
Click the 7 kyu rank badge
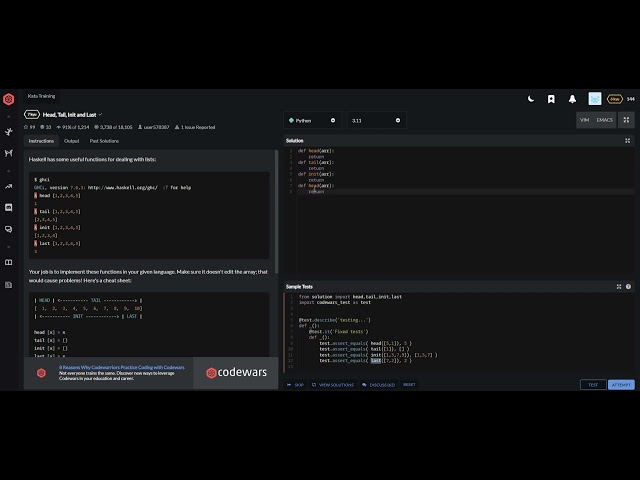32,115
